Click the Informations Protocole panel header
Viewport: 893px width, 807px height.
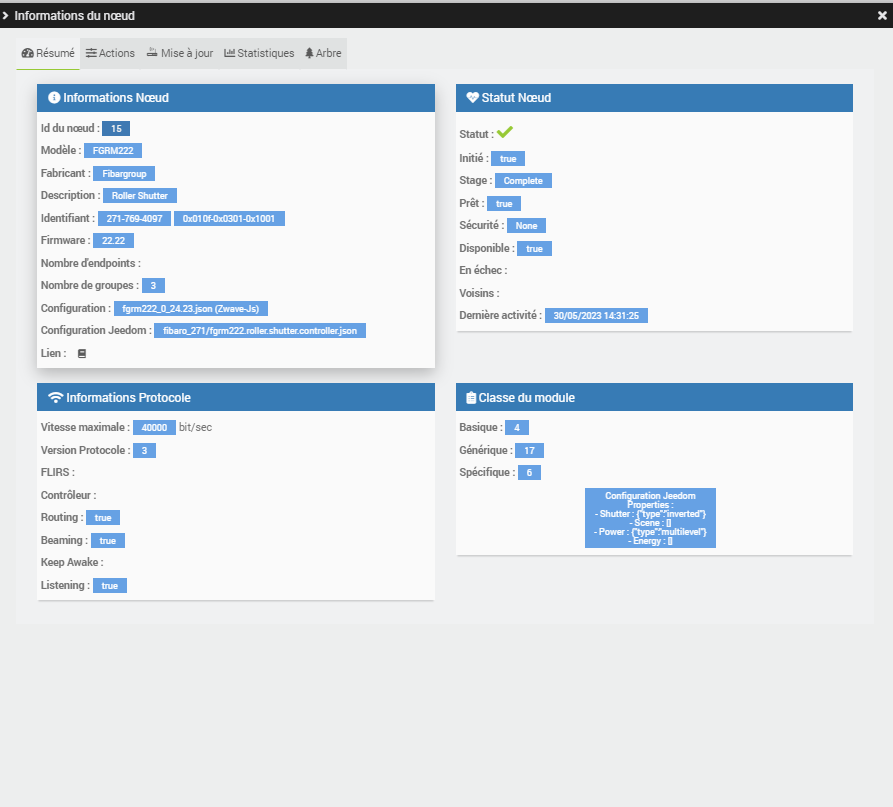pos(236,398)
